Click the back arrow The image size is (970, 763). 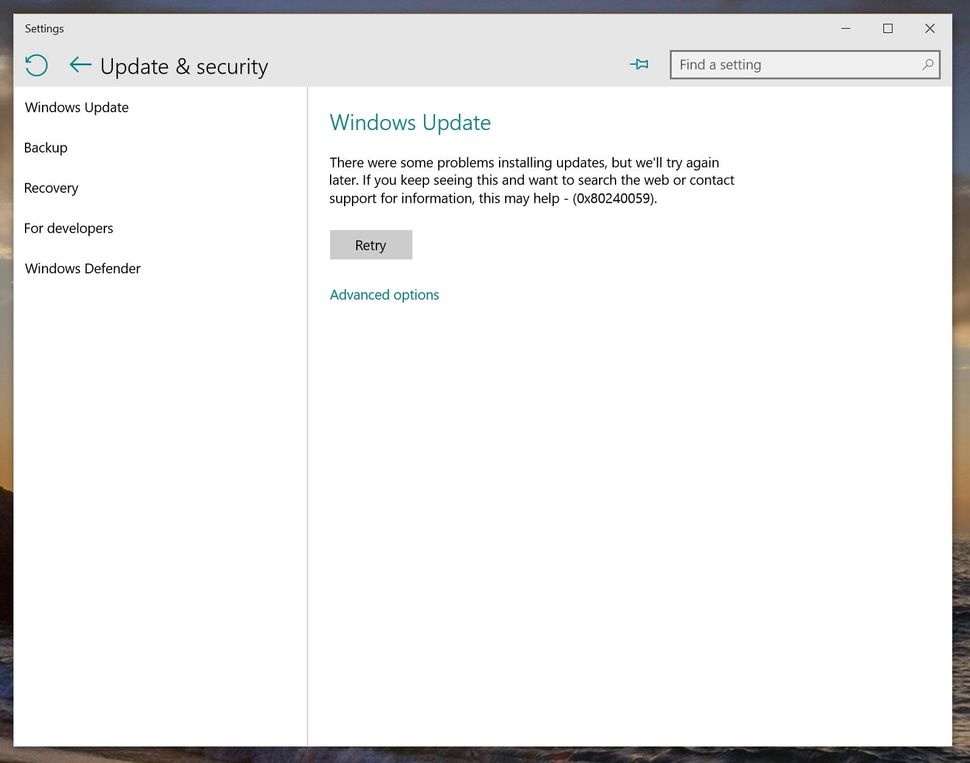(80, 65)
